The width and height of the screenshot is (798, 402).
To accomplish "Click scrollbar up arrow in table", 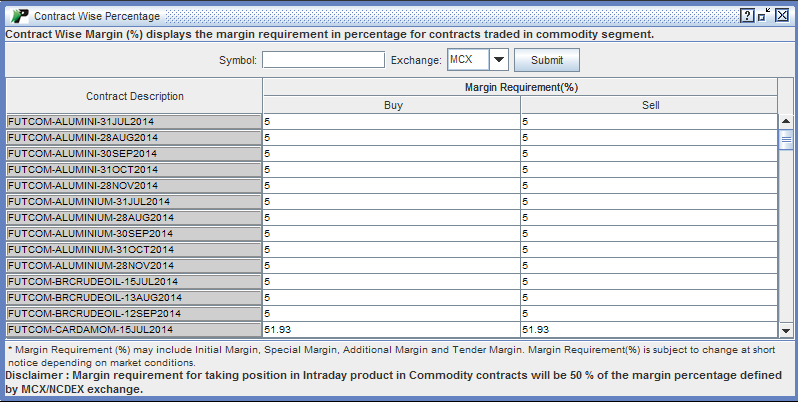I will (786, 121).
